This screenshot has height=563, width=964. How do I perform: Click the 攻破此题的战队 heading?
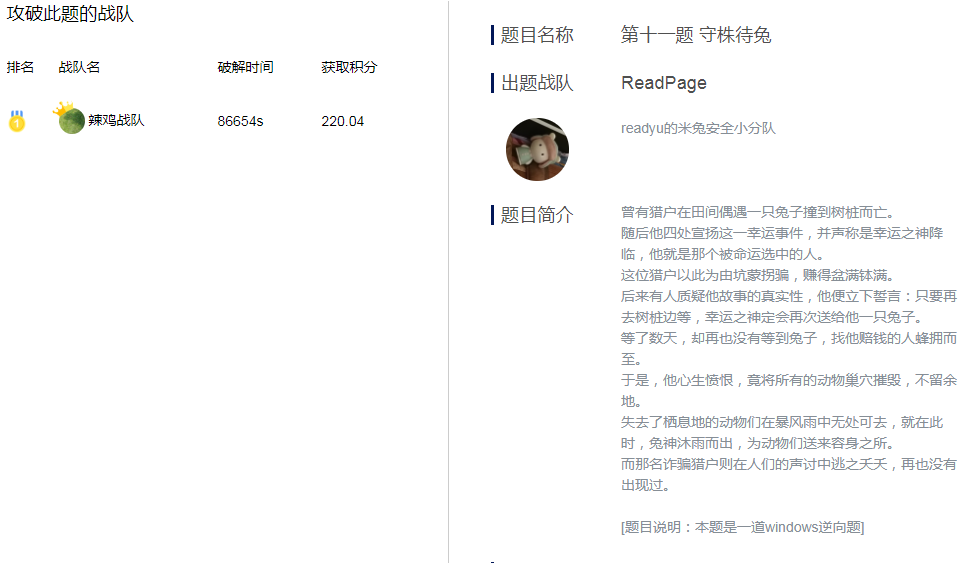(x=70, y=14)
